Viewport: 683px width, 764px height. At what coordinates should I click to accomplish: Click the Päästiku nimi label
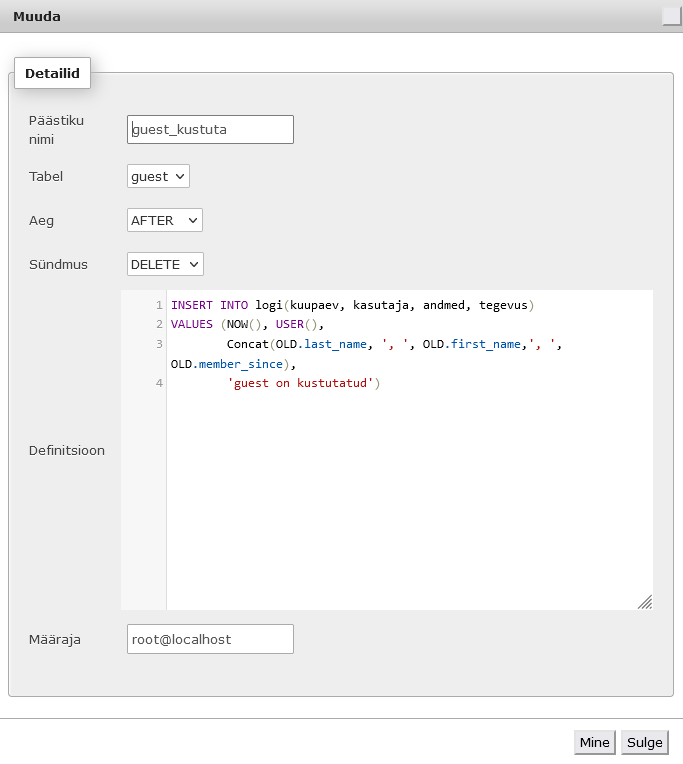(x=56, y=130)
